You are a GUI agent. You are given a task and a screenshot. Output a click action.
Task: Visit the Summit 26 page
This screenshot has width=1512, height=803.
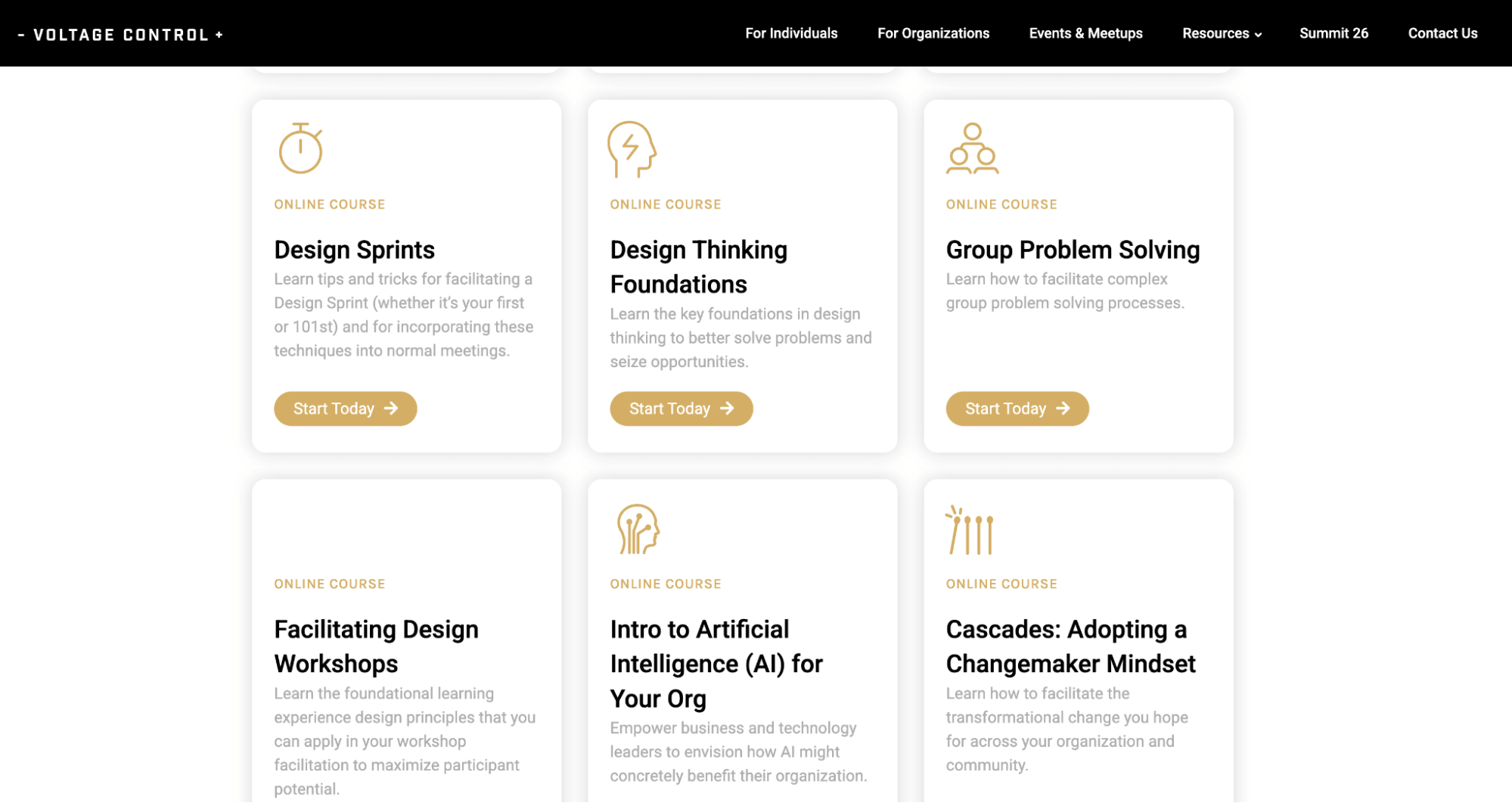(1333, 33)
